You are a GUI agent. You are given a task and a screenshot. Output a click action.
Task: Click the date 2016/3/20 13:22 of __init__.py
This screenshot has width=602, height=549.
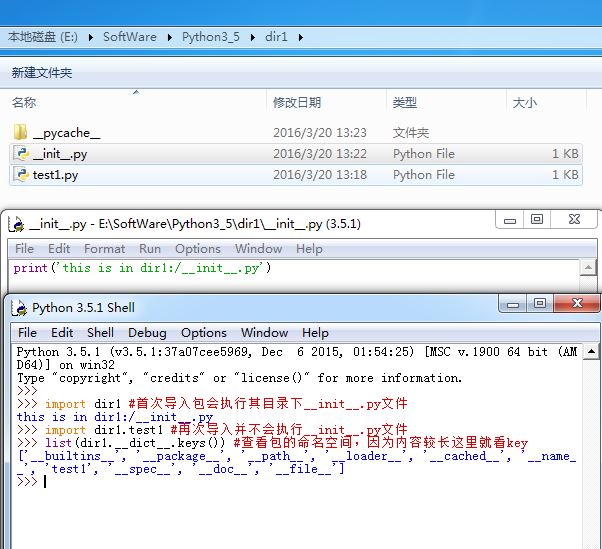point(320,154)
